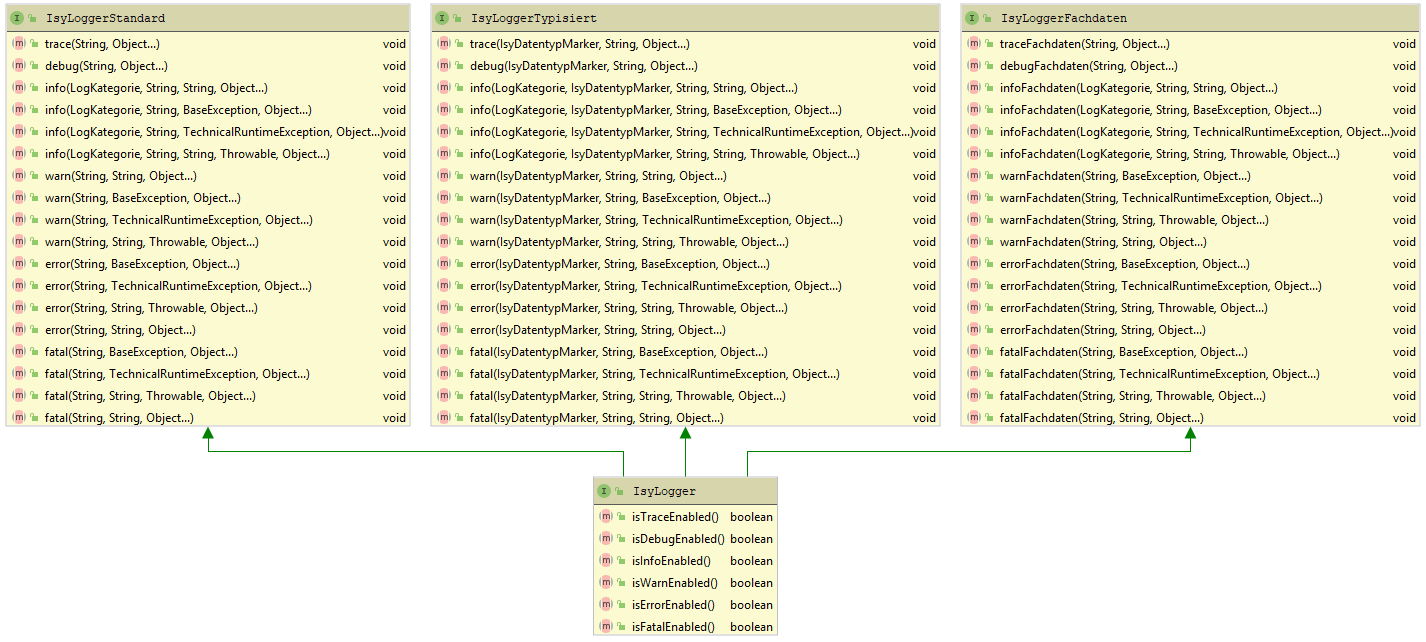The width and height of the screenshot is (1426, 642).
Task: Click the interface icon of IsyLogger
Action: tap(603, 491)
